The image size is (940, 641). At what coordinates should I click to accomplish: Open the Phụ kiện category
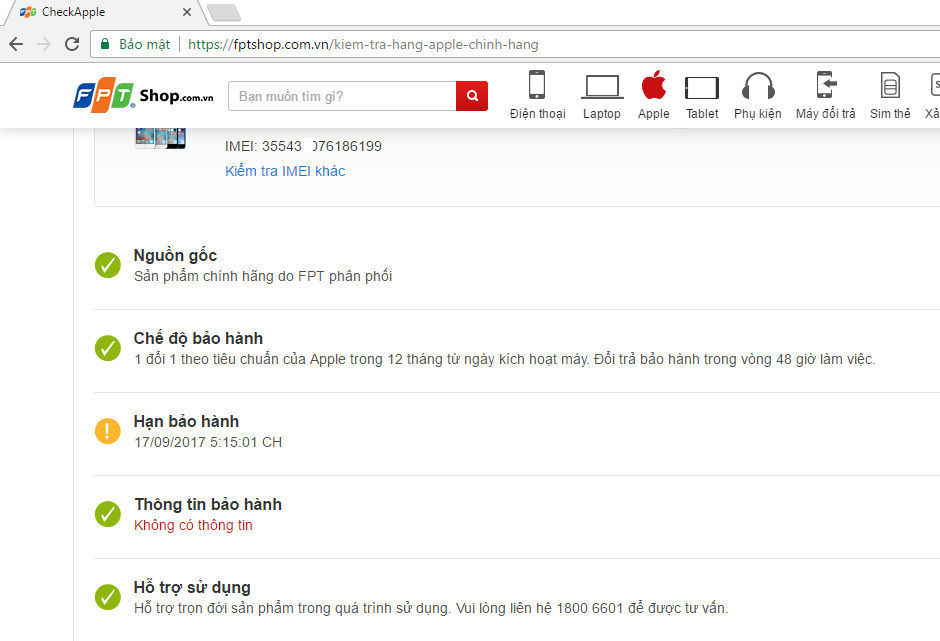pos(758,96)
